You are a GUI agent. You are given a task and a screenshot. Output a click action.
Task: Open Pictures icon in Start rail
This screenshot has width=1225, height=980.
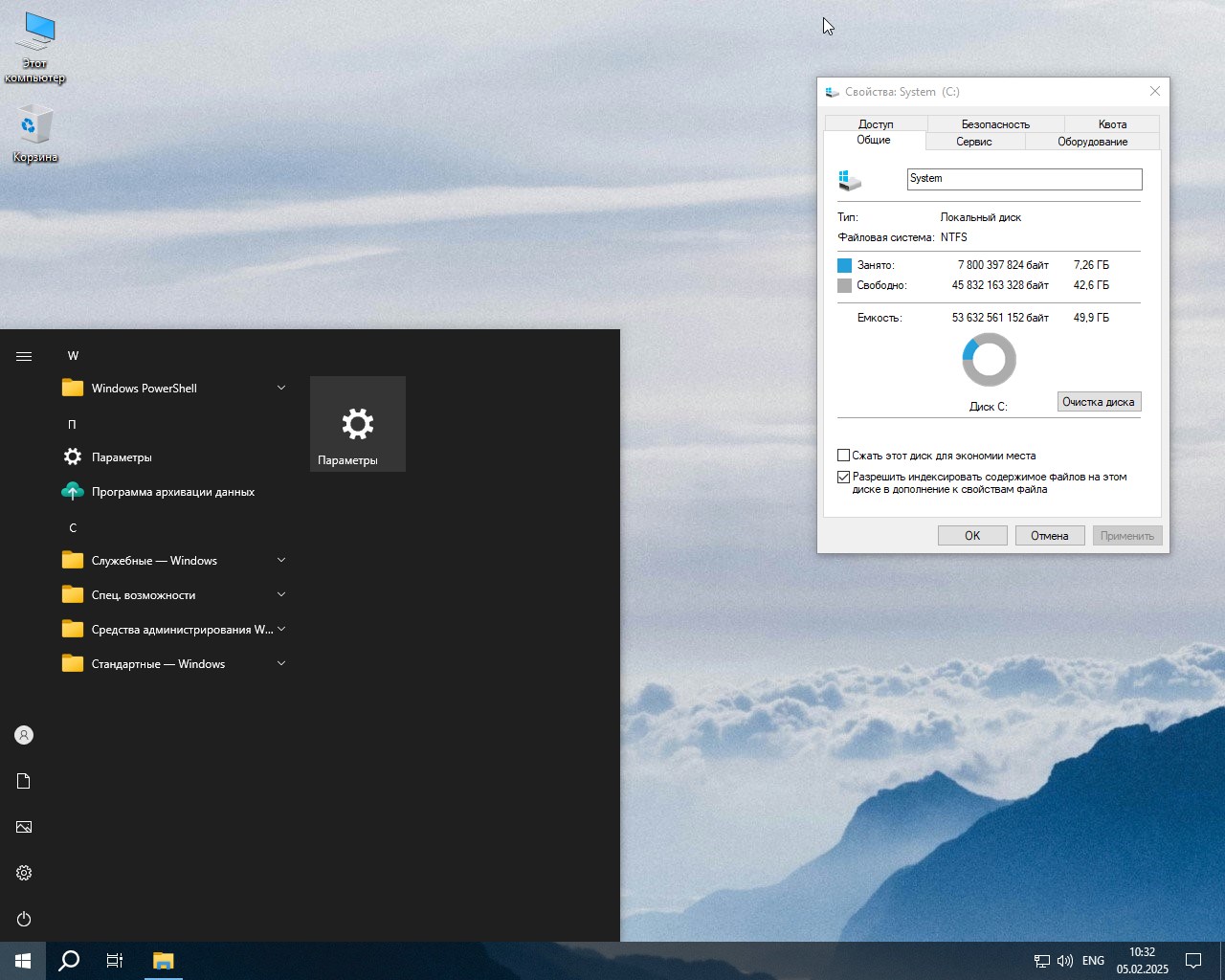pos(24,827)
